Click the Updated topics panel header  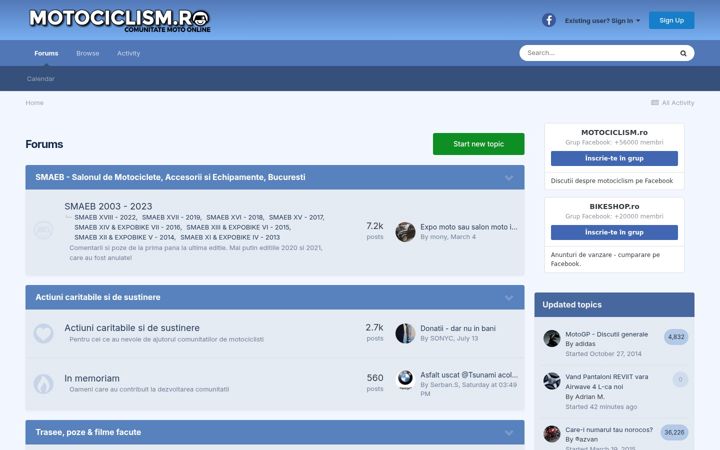coord(614,305)
